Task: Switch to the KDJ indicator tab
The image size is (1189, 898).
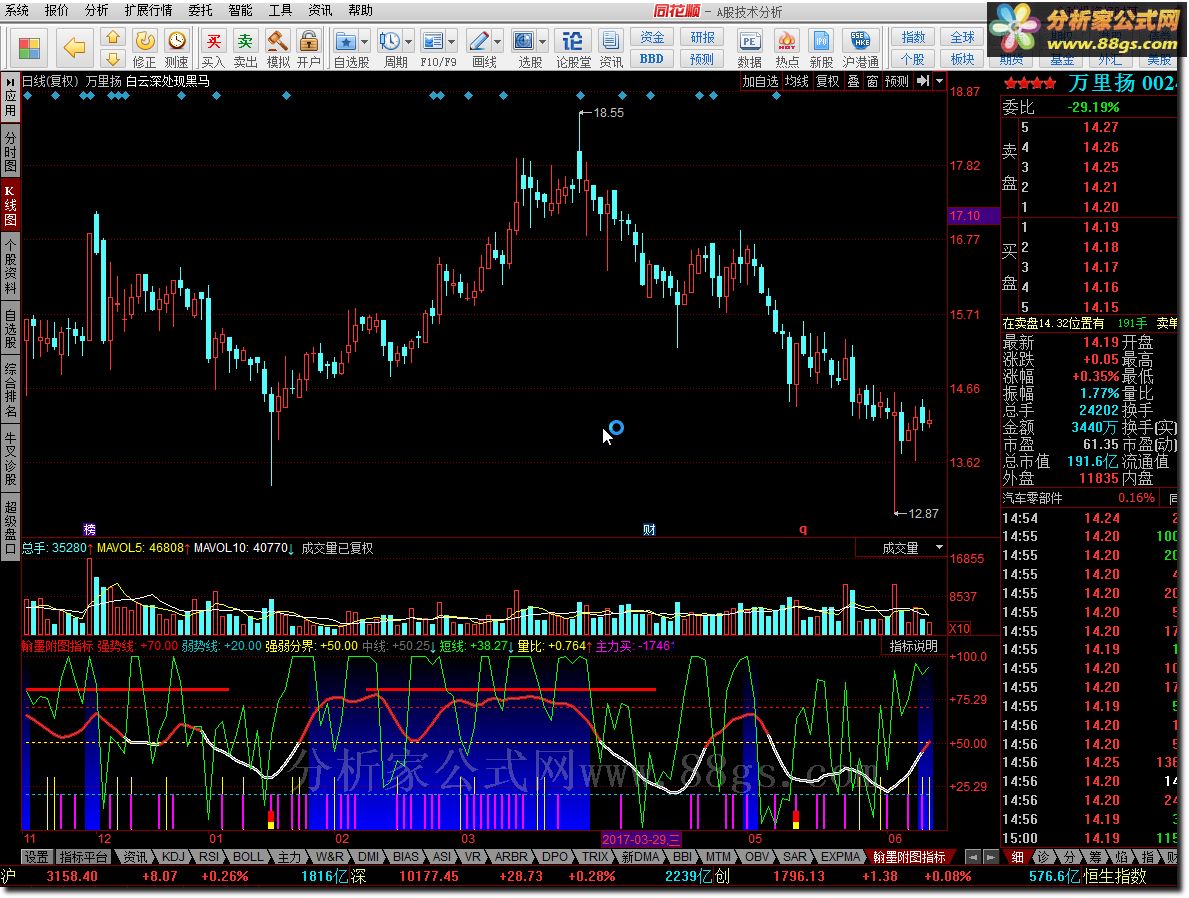Action: 173,856
